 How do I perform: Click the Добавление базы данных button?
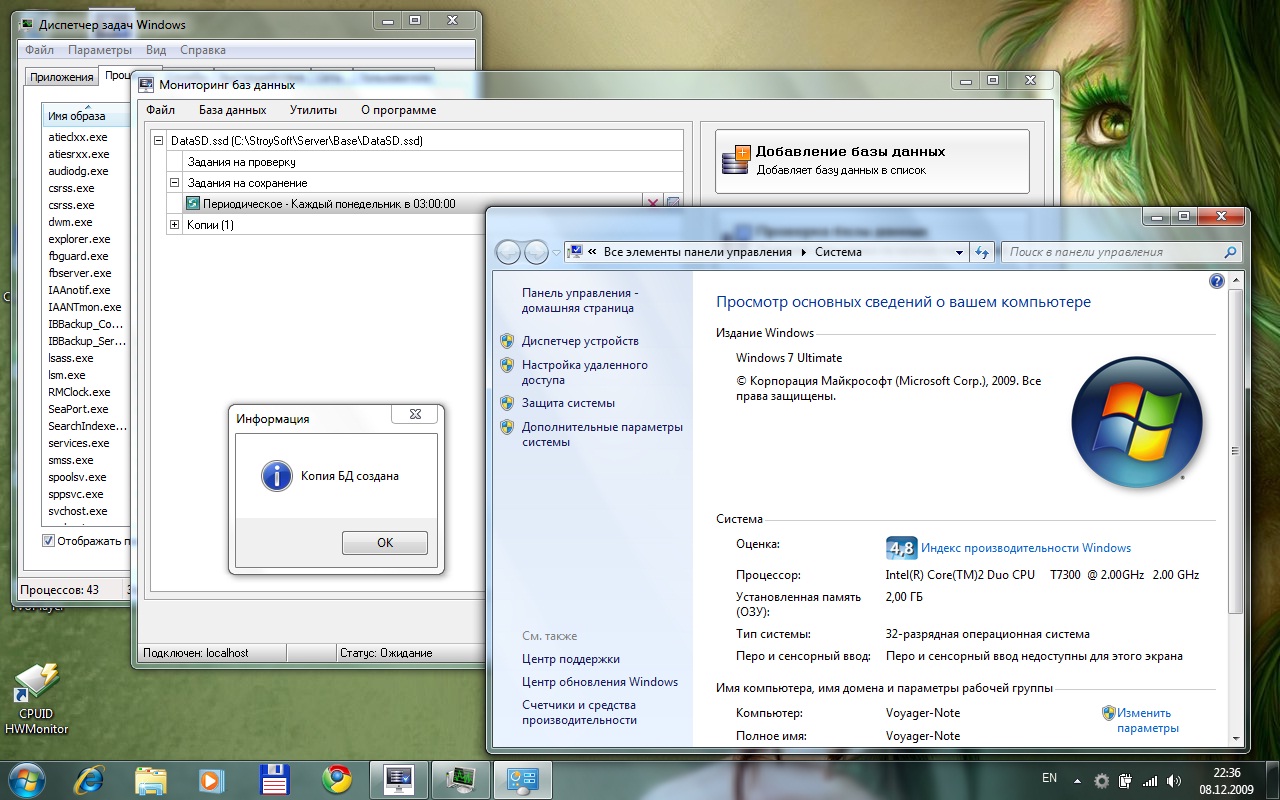[873, 161]
